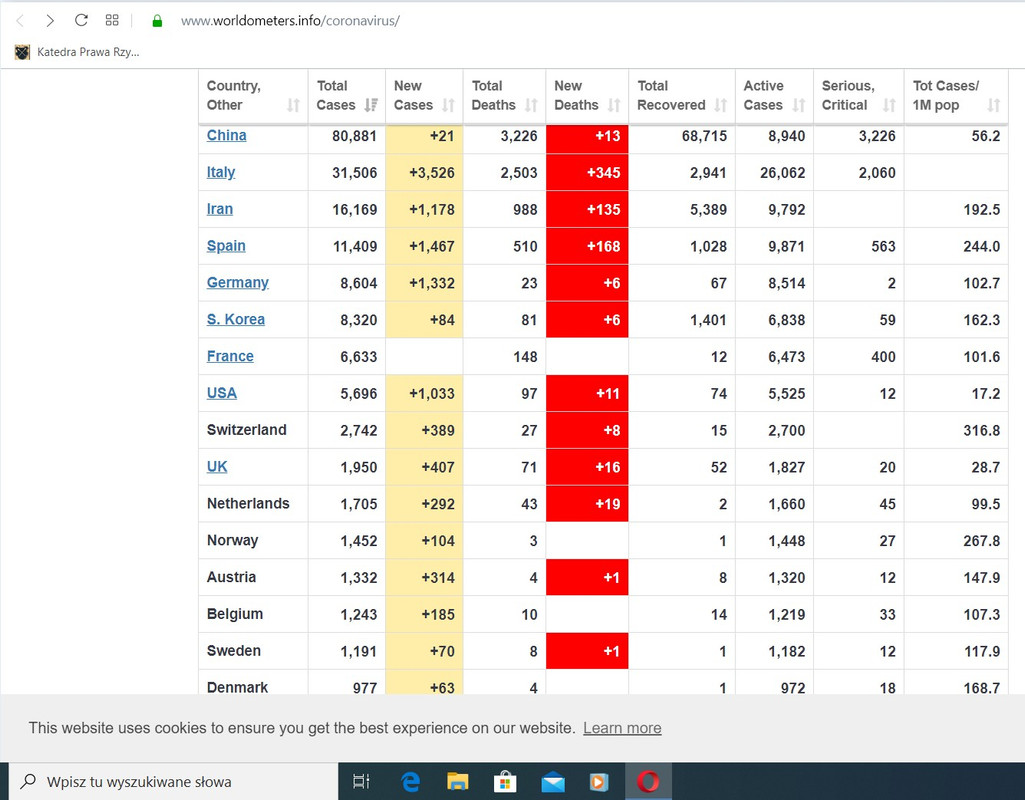
Task: Open the S. Korea country link
Action: pos(236,319)
